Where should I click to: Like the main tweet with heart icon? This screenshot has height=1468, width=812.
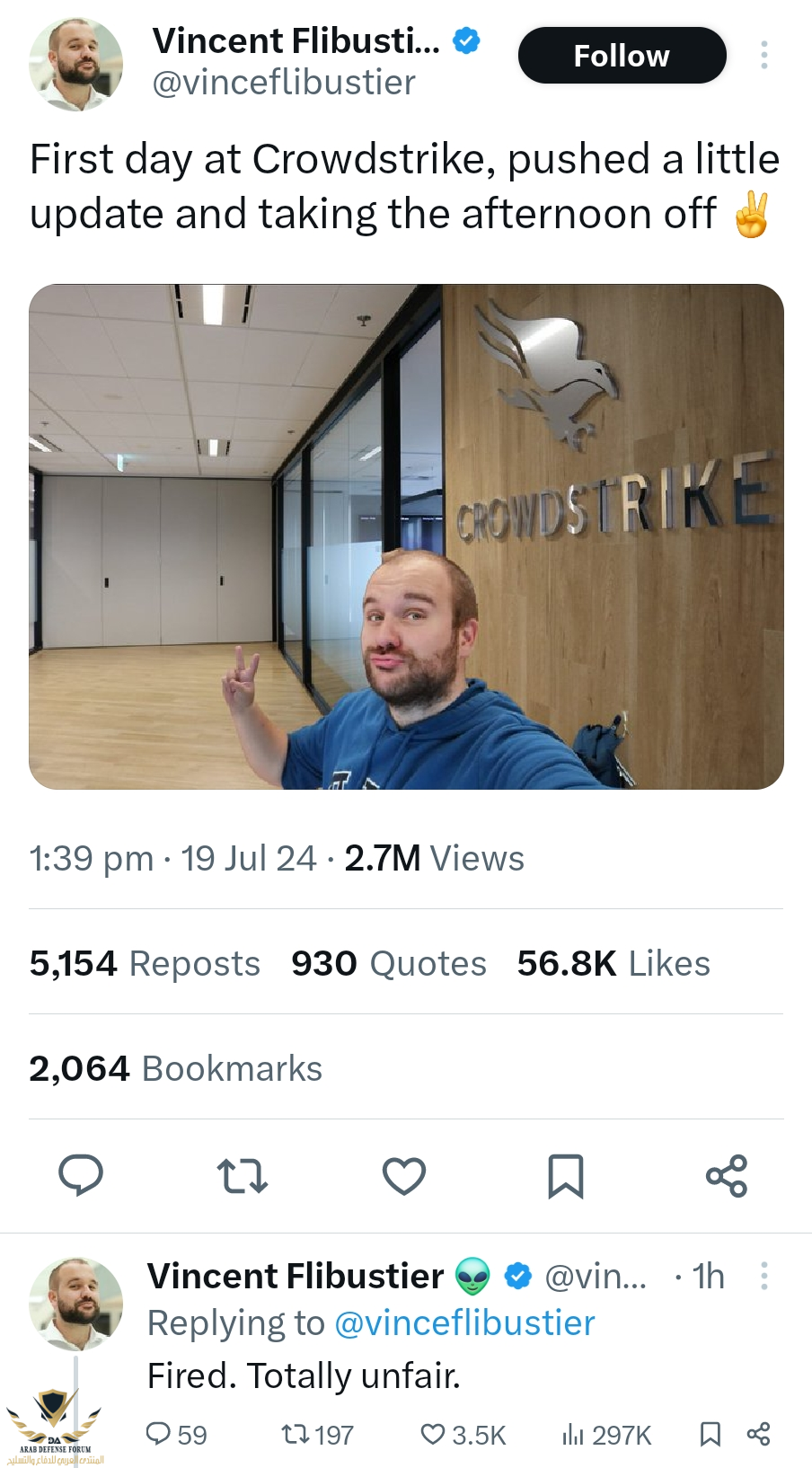click(x=404, y=1176)
